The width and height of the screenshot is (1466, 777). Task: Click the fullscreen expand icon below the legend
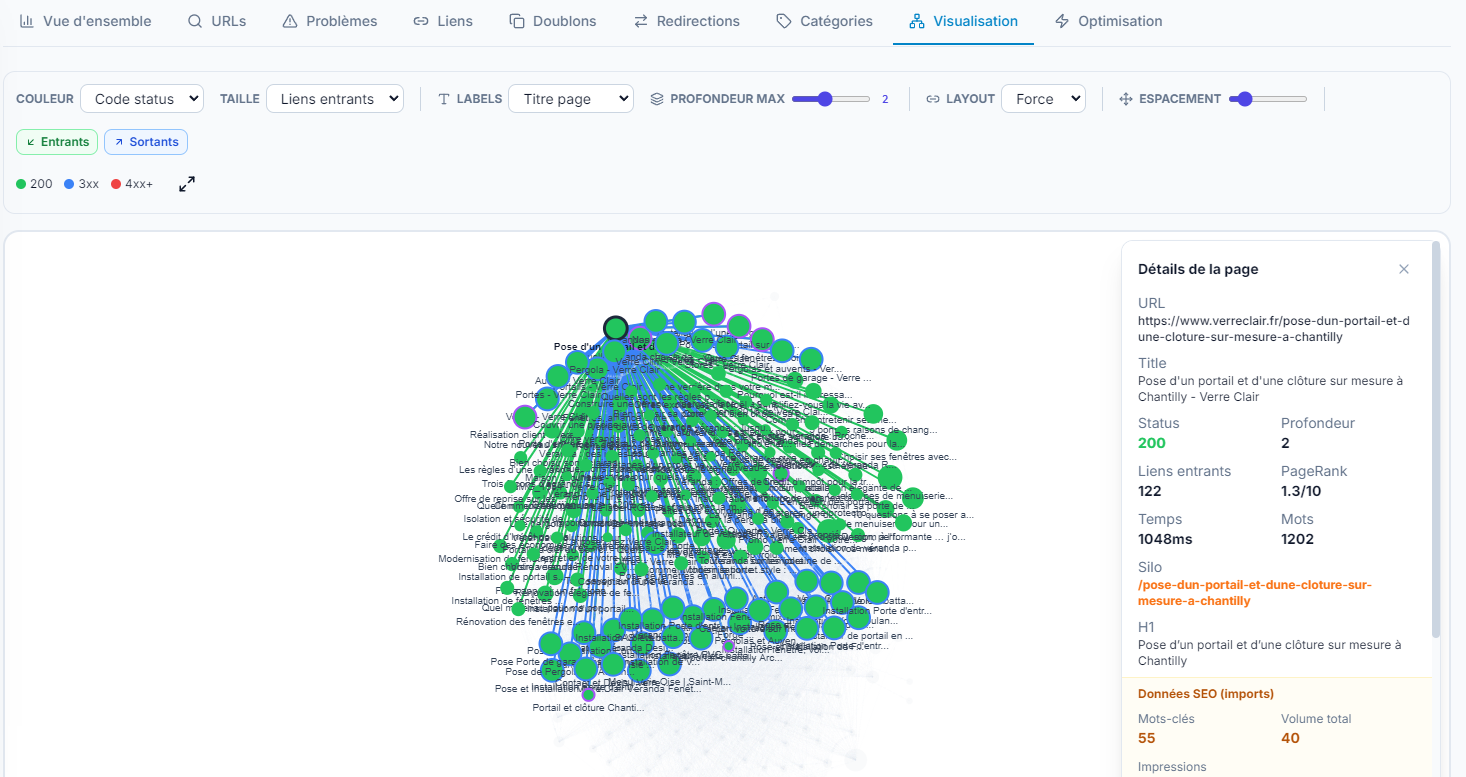186,184
